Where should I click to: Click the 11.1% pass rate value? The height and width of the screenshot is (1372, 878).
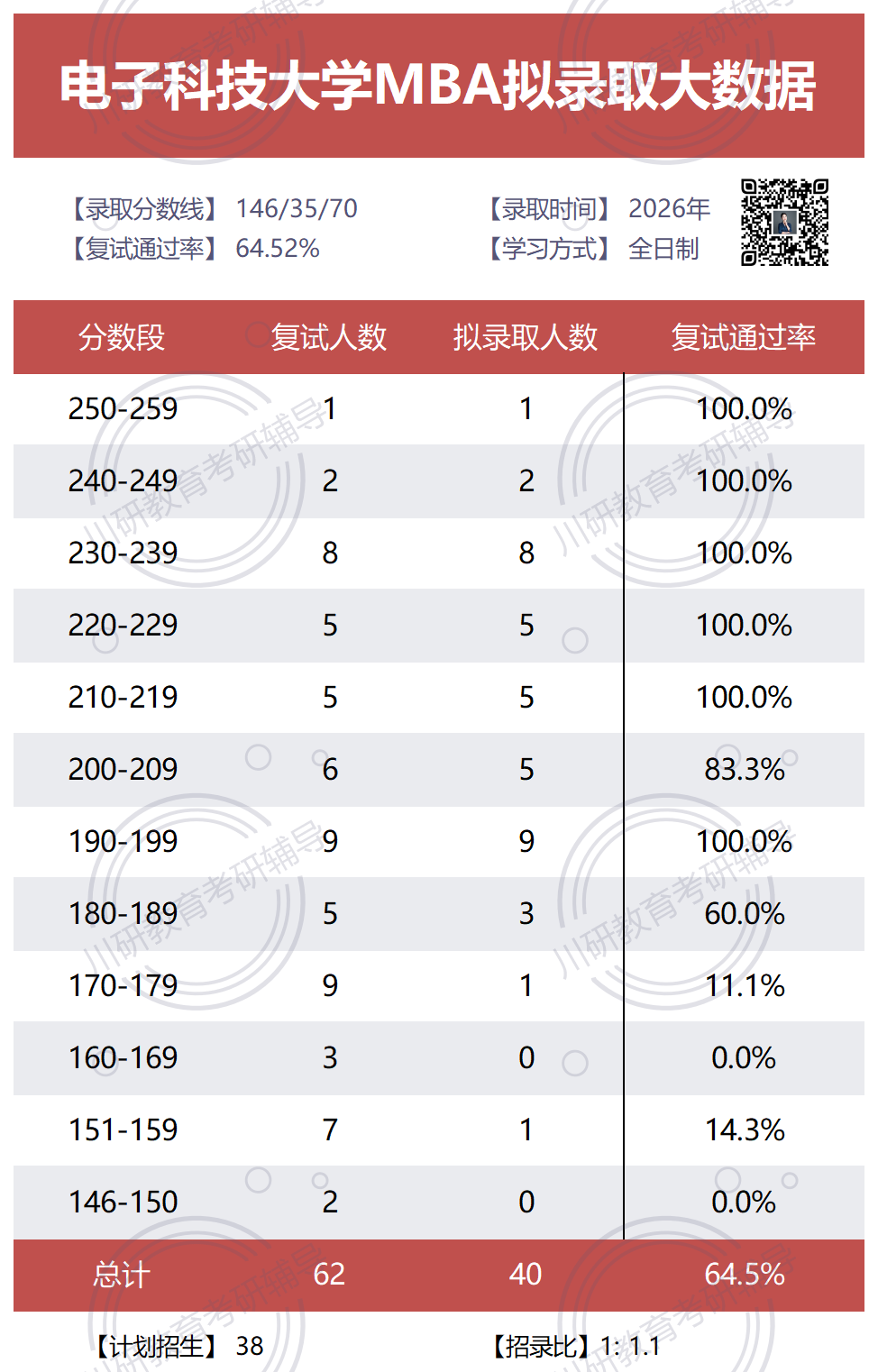coord(745,986)
